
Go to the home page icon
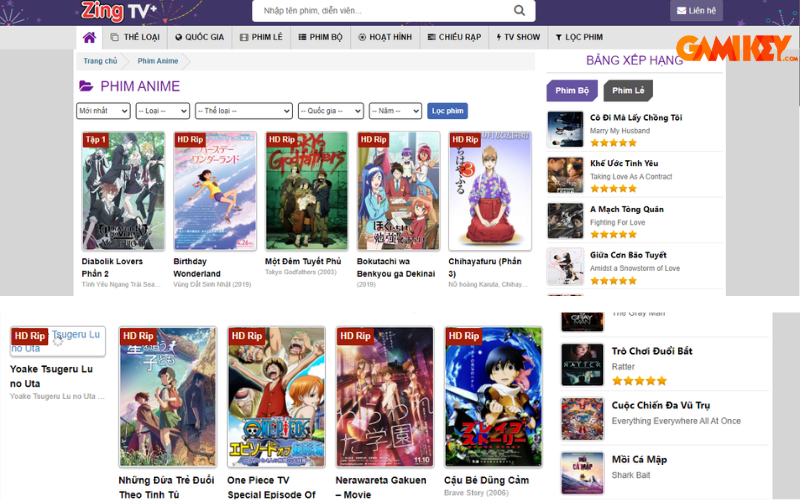[x=89, y=37]
